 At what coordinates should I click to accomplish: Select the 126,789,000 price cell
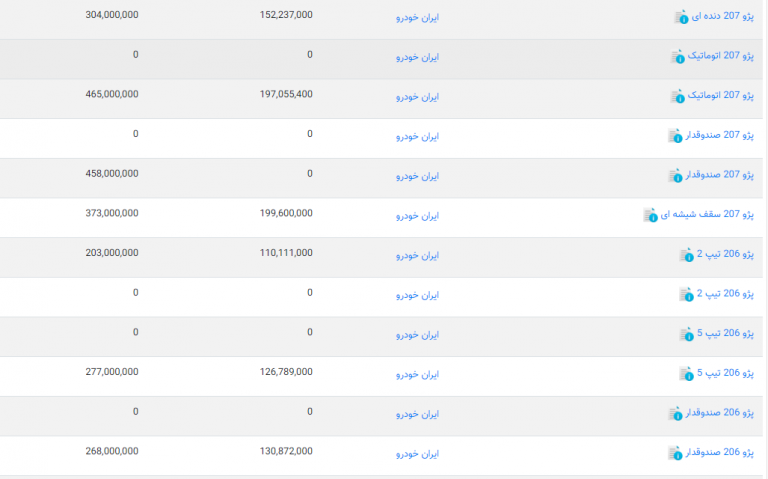286,372
